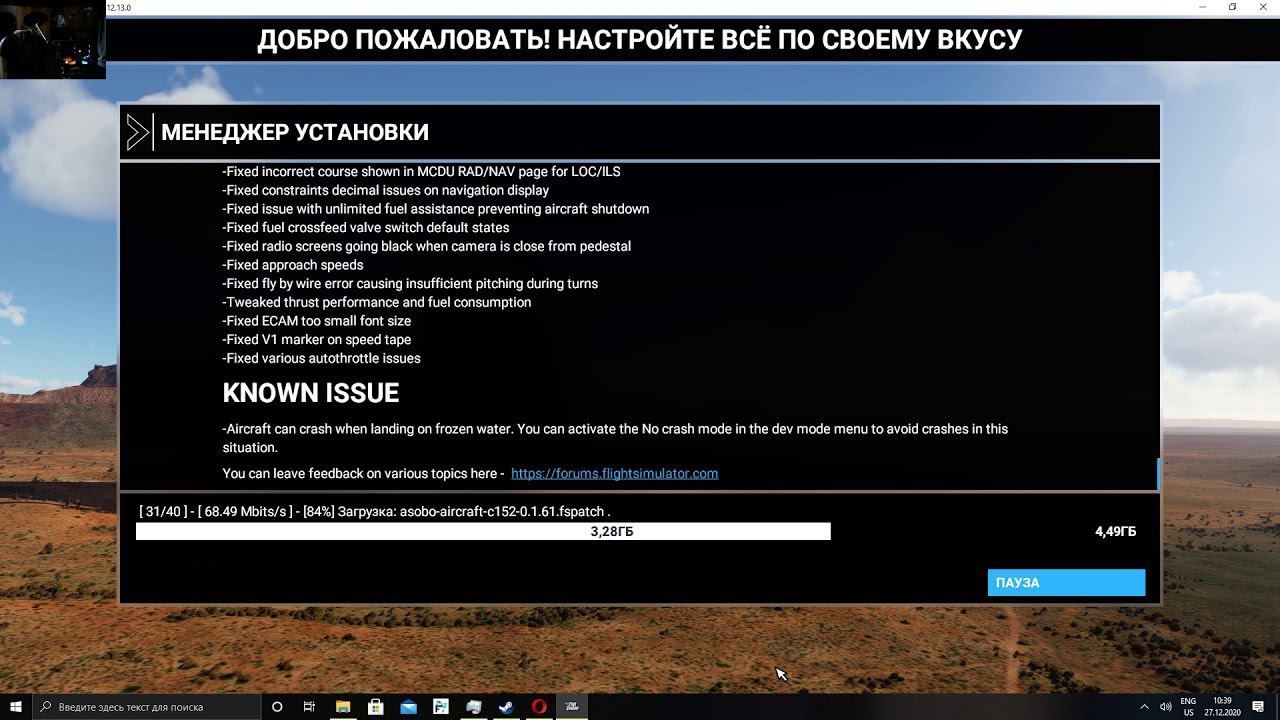Click the download status line with 68.49 Mbits/s

[375, 511]
